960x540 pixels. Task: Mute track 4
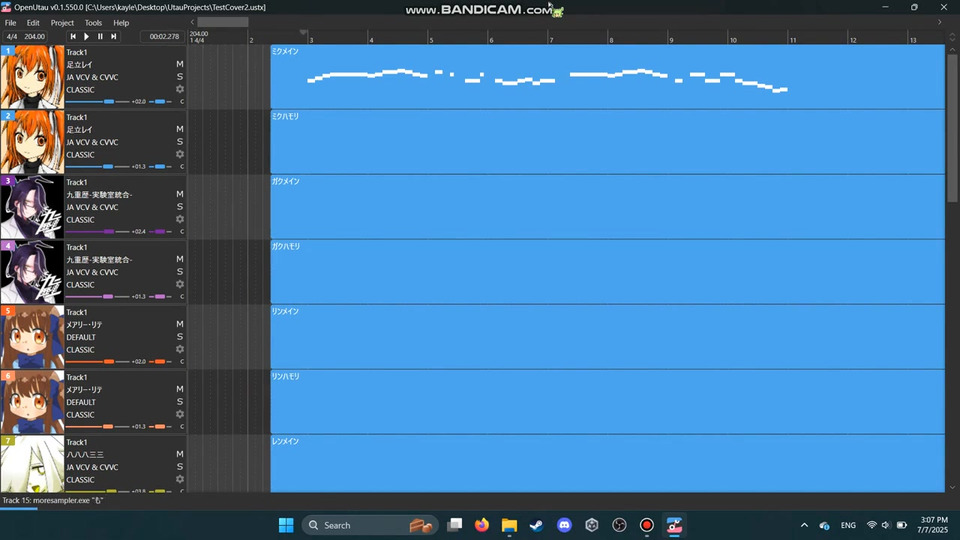(x=179, y=258)
